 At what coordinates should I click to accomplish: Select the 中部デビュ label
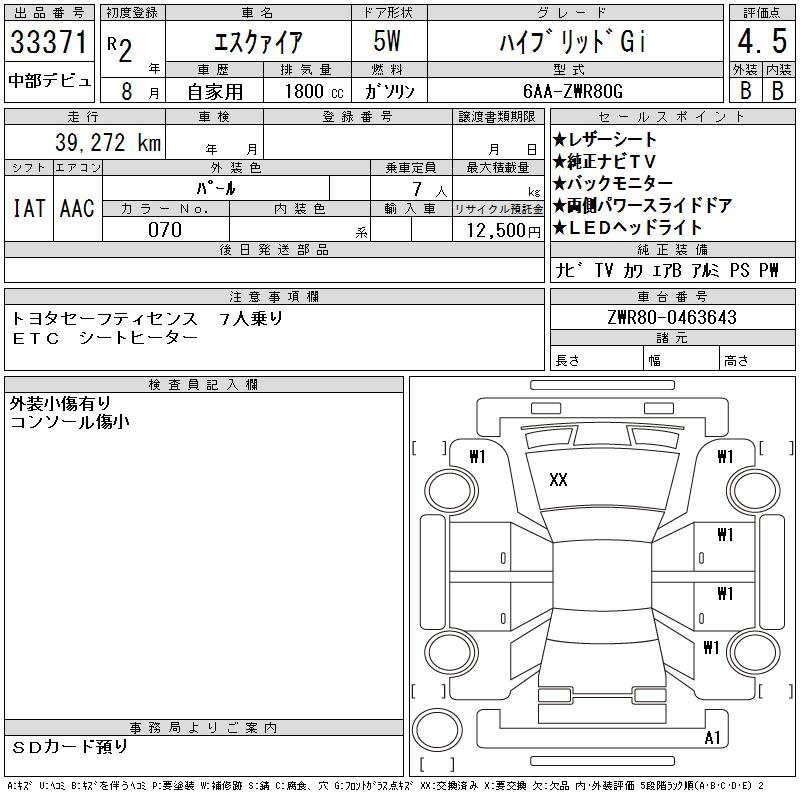(49, 81)
